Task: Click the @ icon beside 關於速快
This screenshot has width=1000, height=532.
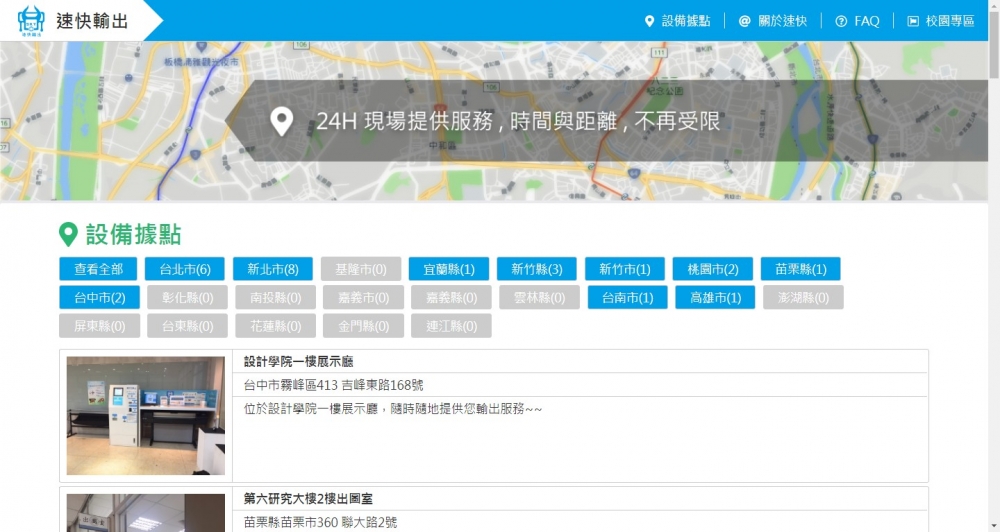Action: tap(744, 21)
